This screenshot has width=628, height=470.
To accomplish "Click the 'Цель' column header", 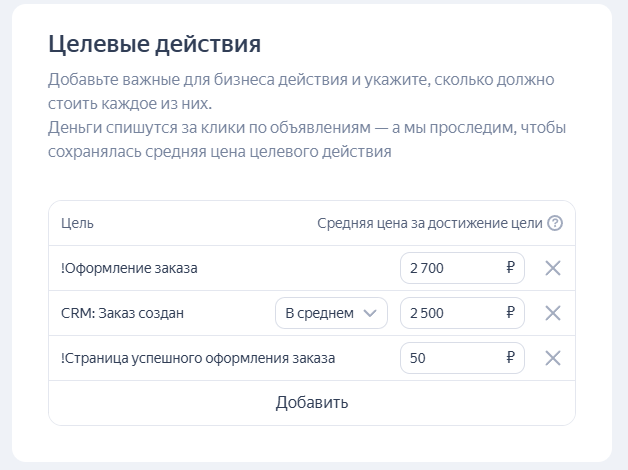I will (x=77, y=223).
